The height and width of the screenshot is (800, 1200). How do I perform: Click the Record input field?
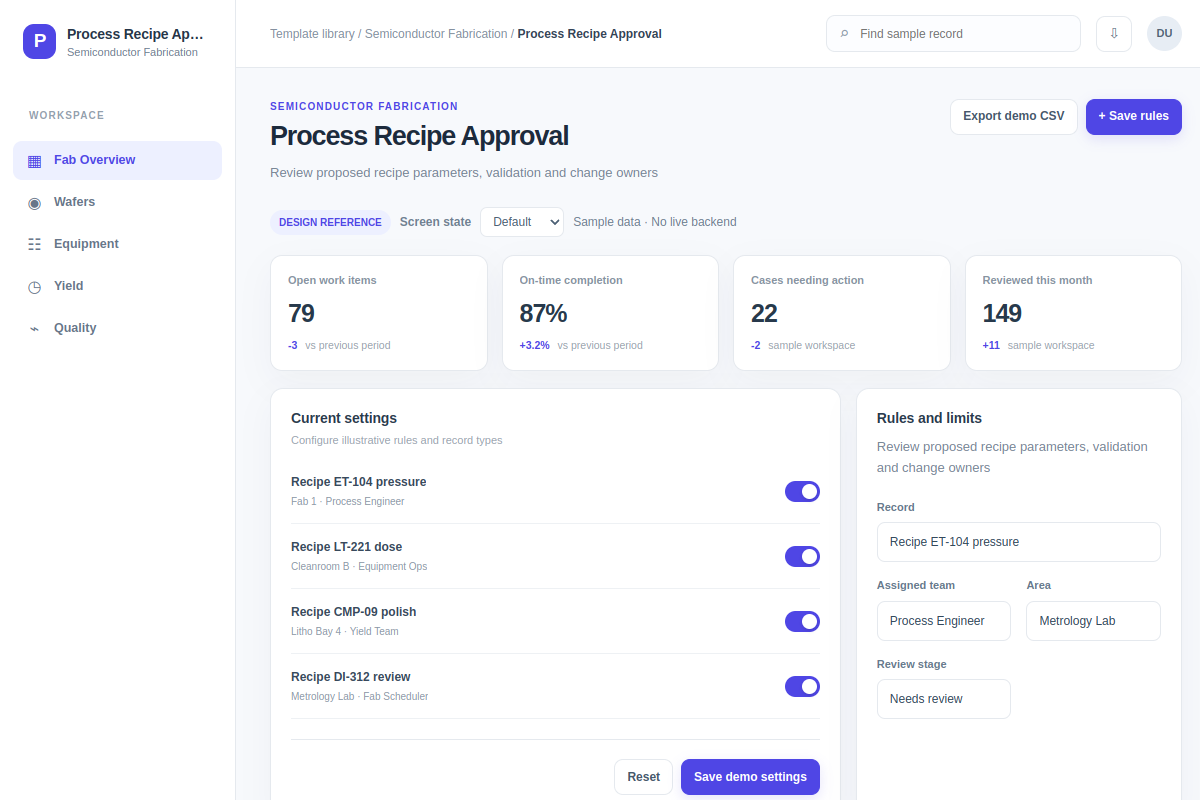(1019, 542)
